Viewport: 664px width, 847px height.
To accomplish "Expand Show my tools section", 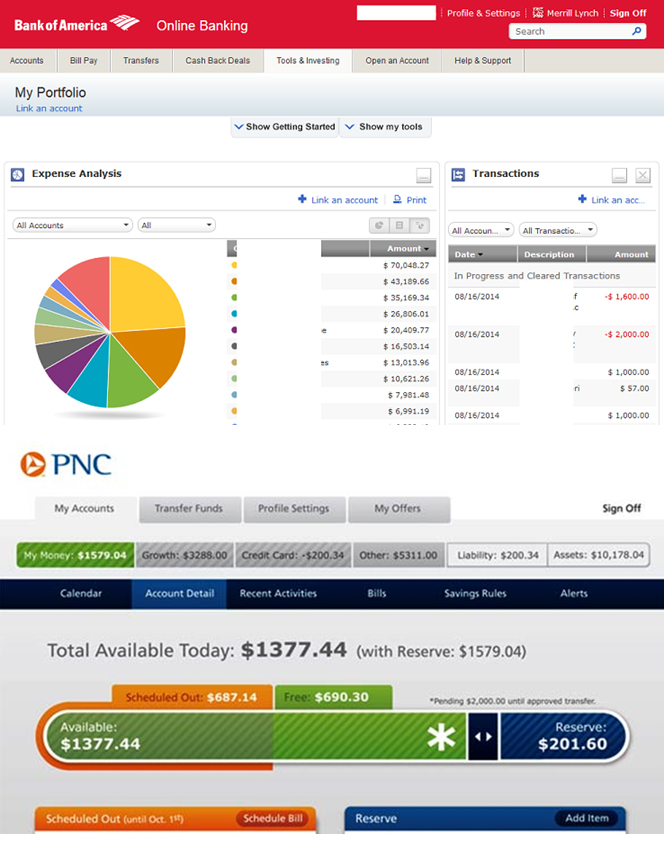I will point(385,127).
